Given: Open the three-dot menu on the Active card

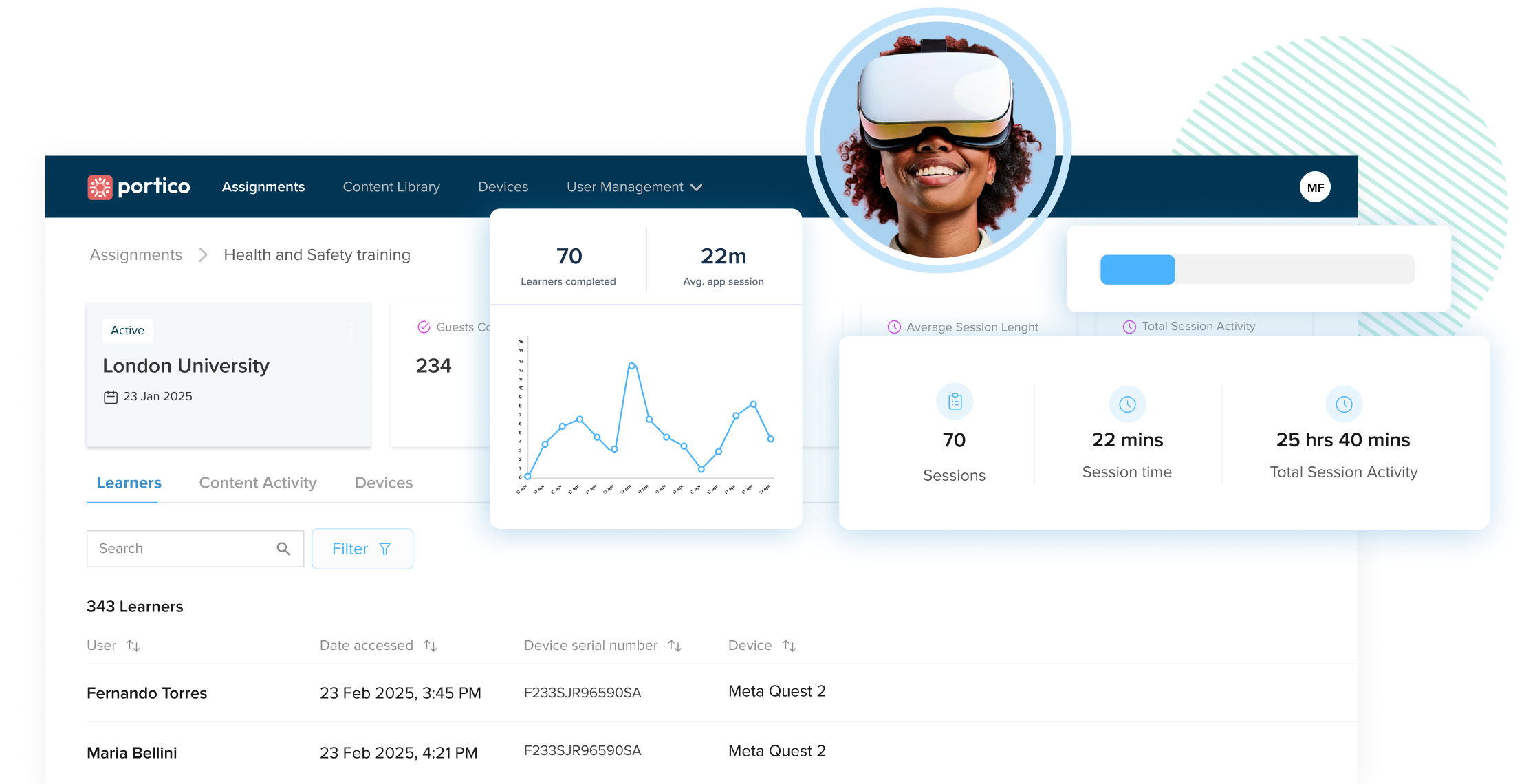Looking at the screenshot, I should pyautogui.click(x=351, y=331).
